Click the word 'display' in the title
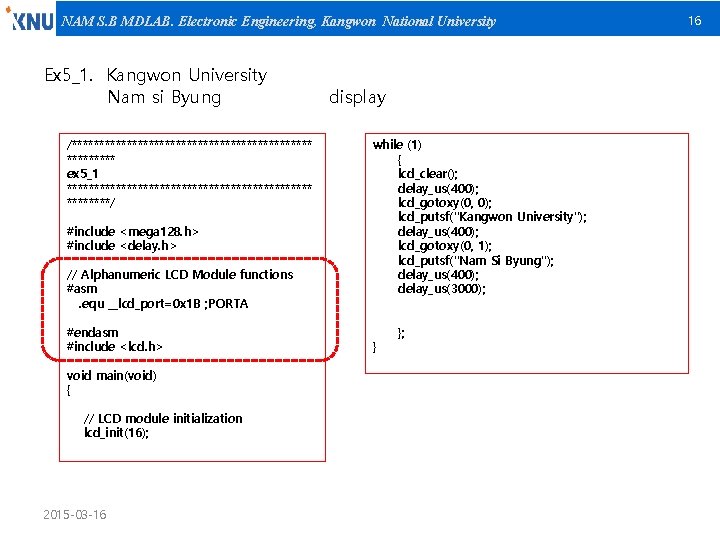 pyautogui.click(x=357, y=97)
